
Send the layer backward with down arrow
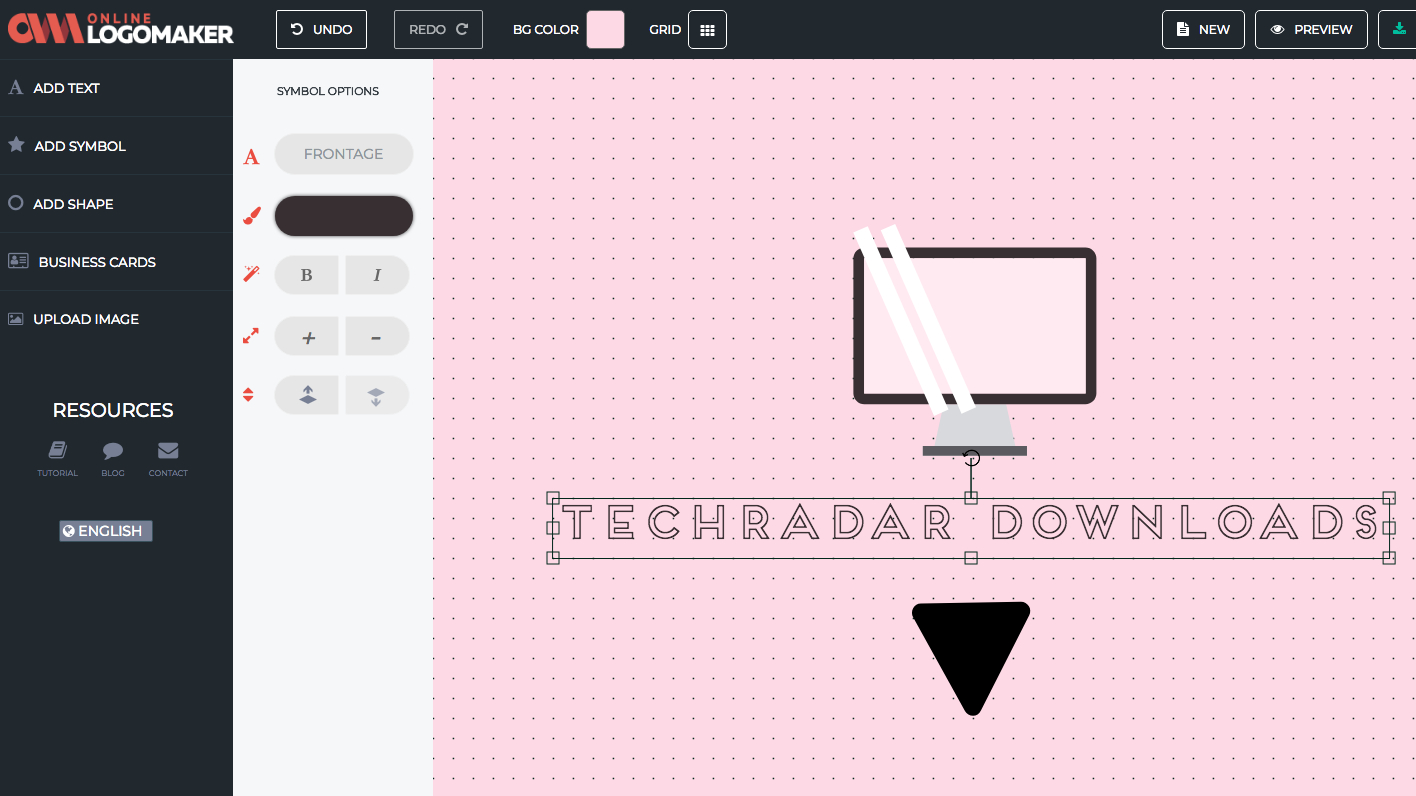[x=377, y=395]
